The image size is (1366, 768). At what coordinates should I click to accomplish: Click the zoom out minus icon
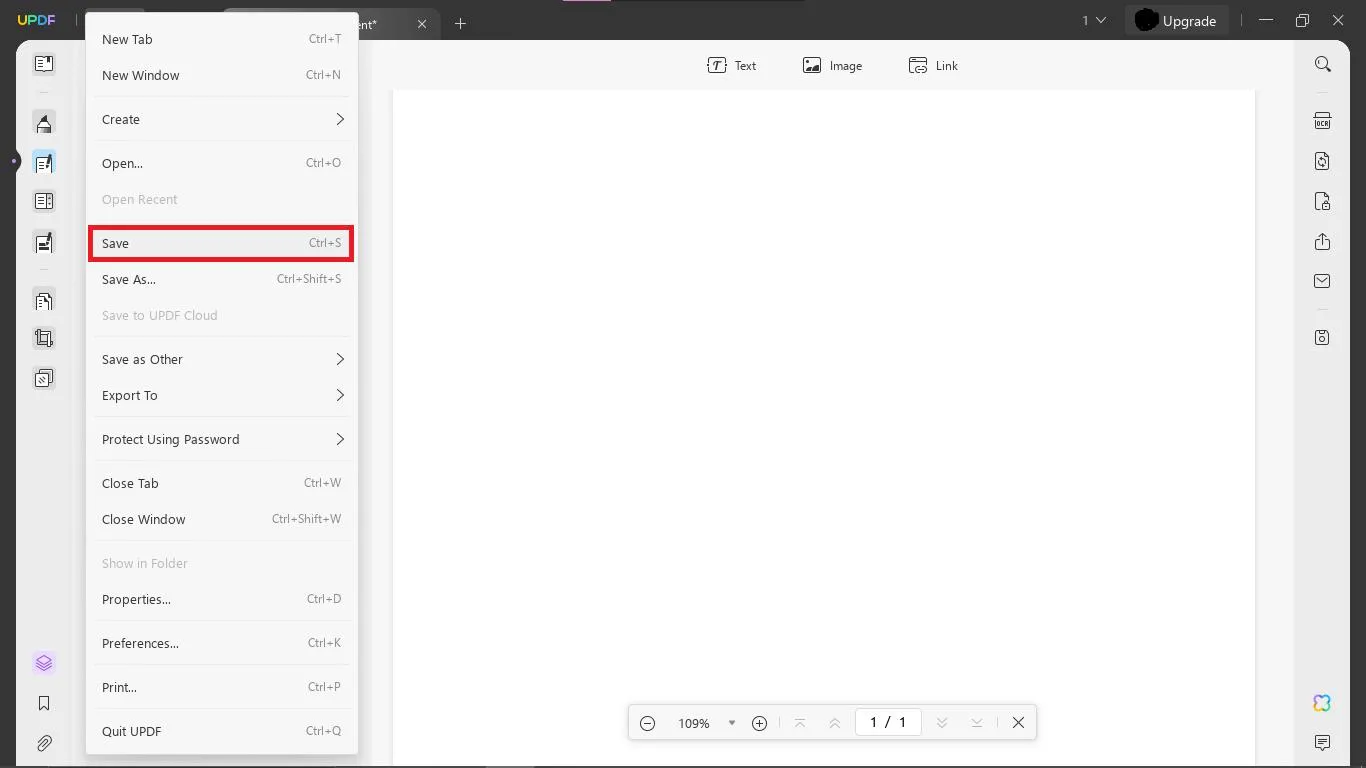[x=647, y=723]
